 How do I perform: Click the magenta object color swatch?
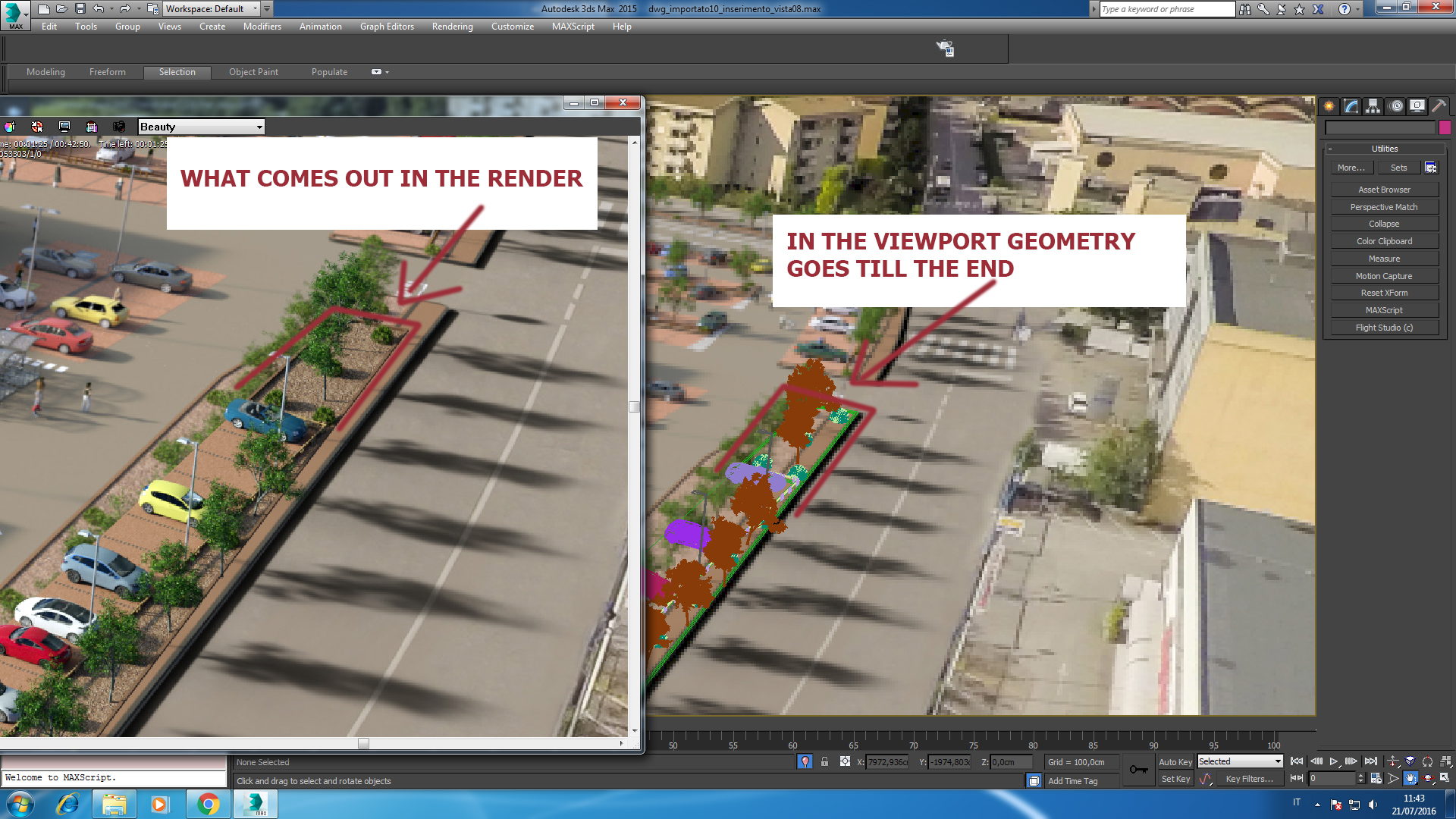pos(1445,127)
